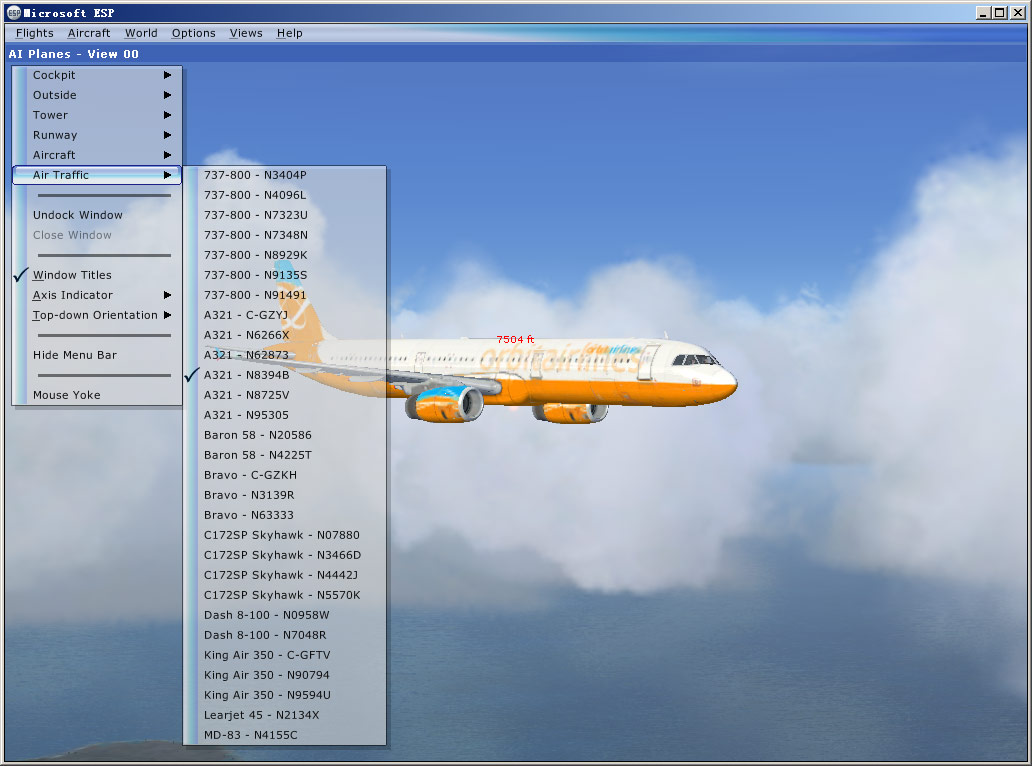Select Bravo - N63333 traffic
The width and height of the screenshot is (1032, 766).
[x=284, y=515]
